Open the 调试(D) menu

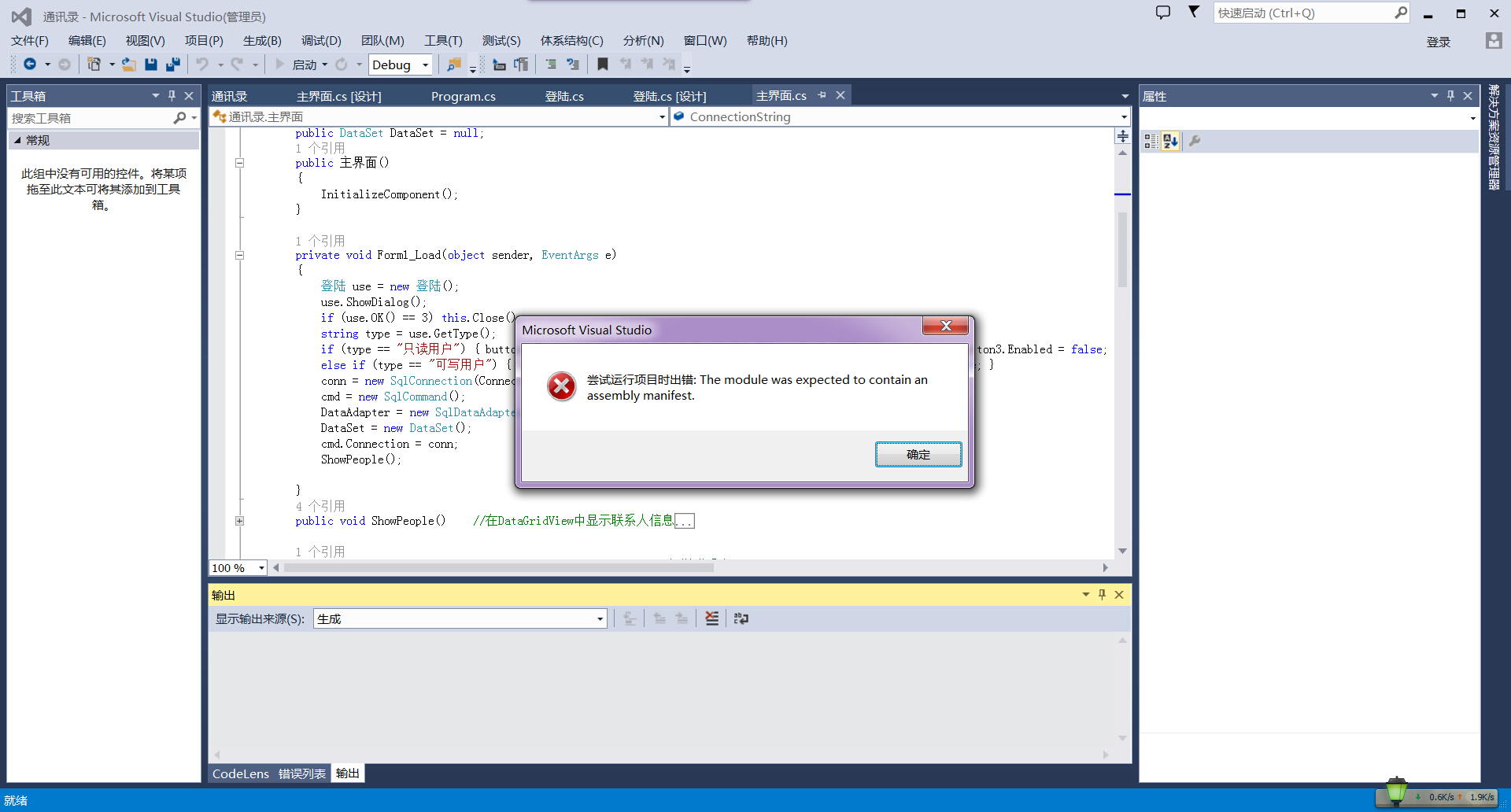click(321, 41)
